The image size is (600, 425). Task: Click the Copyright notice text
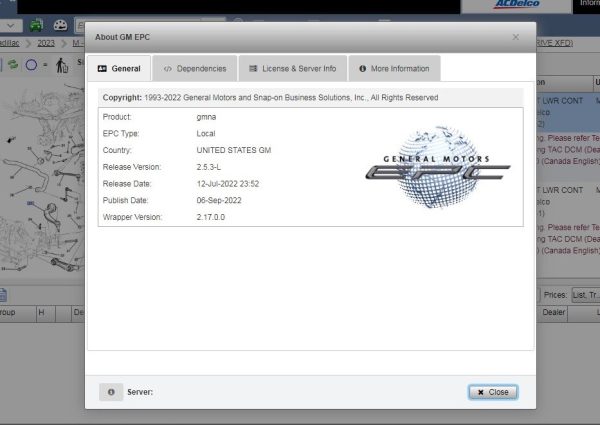(x=270, y=98)
